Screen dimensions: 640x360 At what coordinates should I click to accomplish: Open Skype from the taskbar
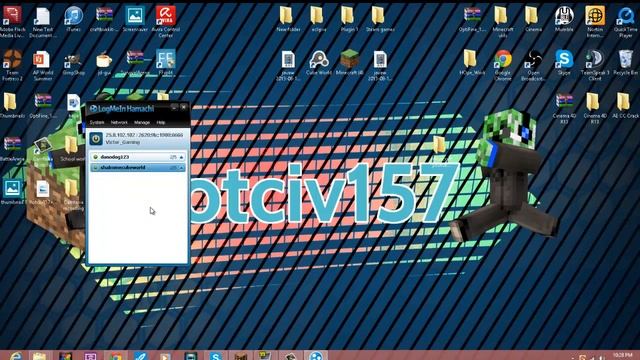[215, 356]
